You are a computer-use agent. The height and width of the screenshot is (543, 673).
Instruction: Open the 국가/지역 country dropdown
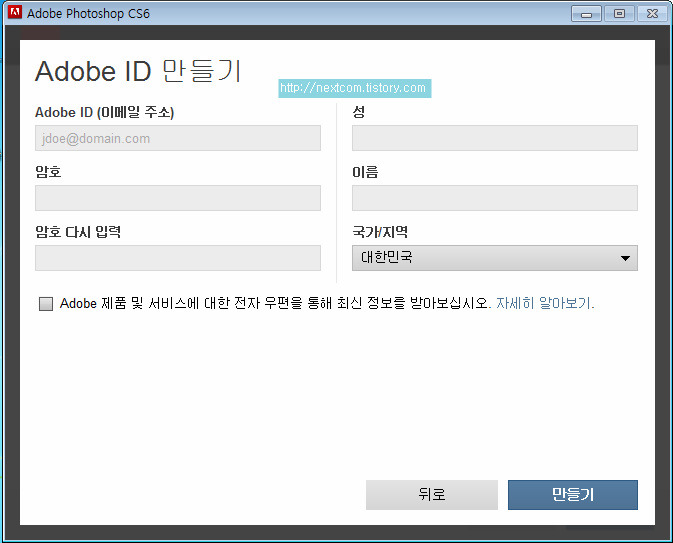tap(495, 258)
